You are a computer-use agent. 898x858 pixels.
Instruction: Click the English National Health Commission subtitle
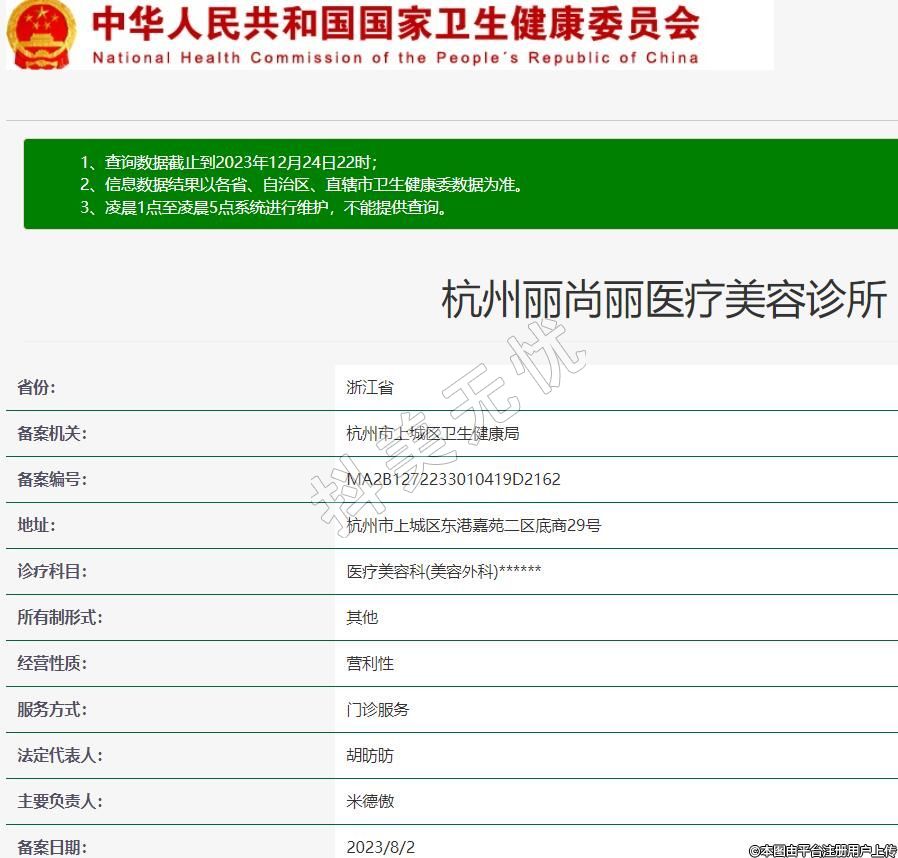[x=395, y=57]
